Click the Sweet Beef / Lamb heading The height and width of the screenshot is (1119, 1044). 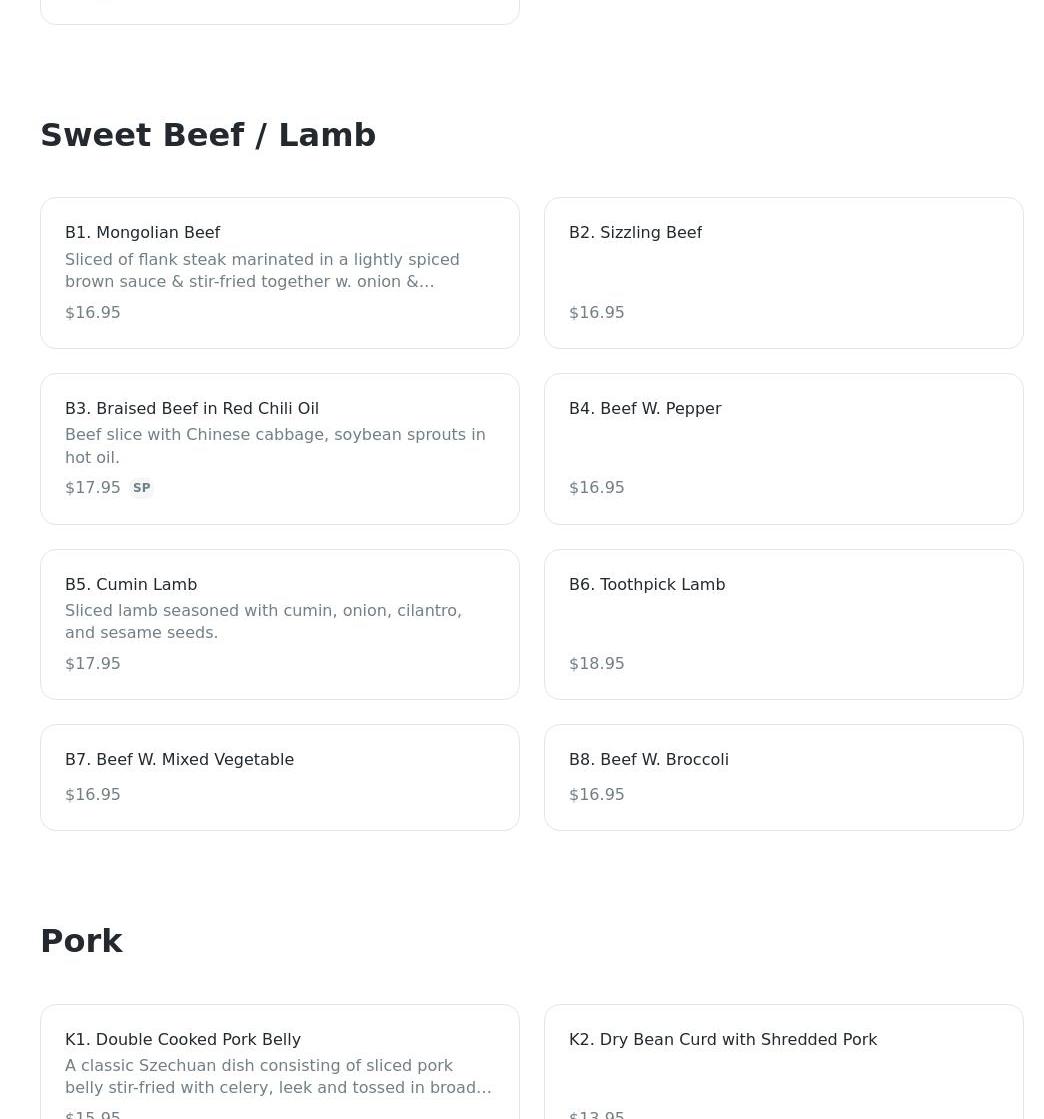click(x=208, y=135)
